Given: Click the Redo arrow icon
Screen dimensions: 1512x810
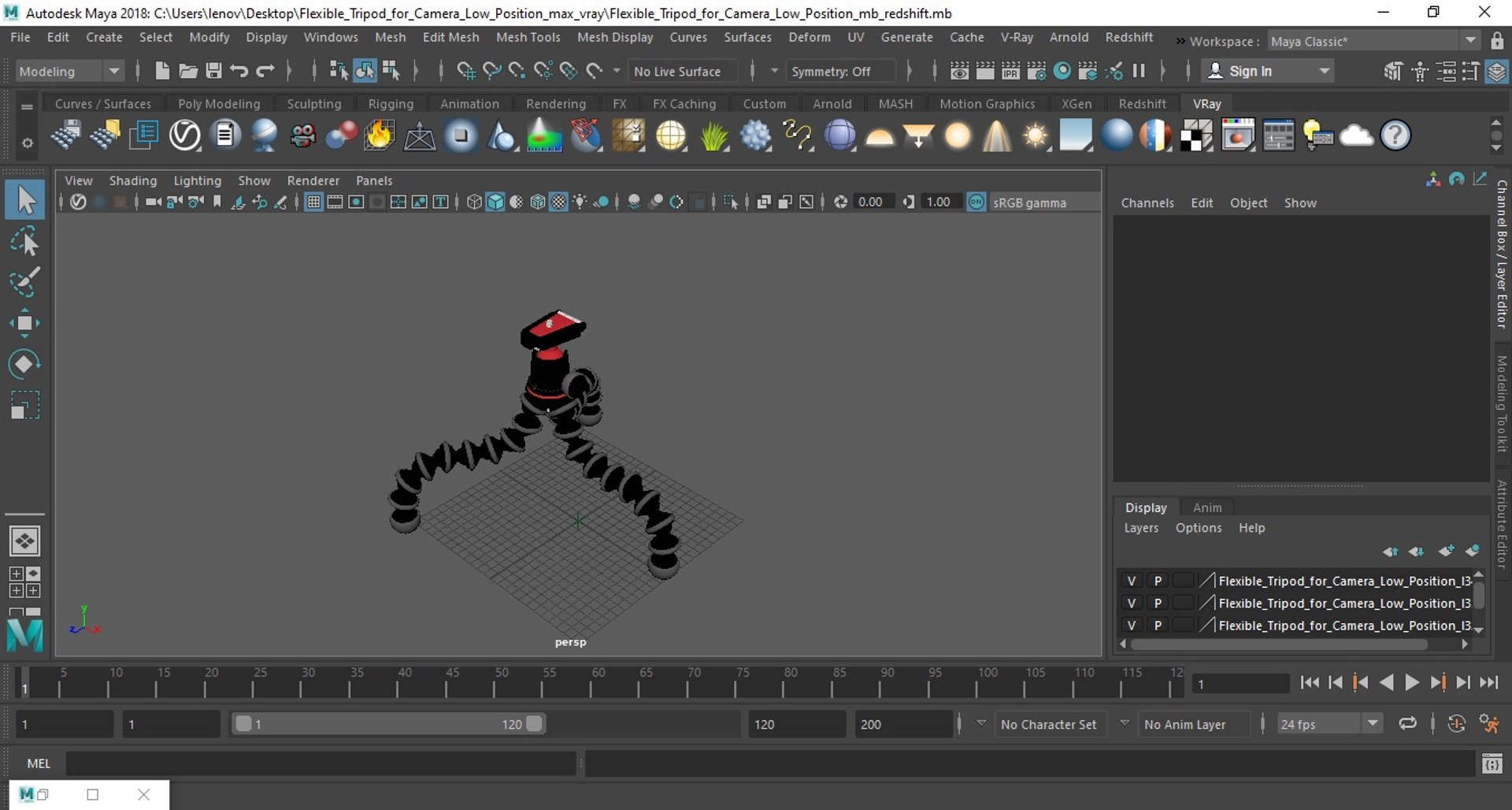Looking at the screenshot, I should [x=265, y=71].
